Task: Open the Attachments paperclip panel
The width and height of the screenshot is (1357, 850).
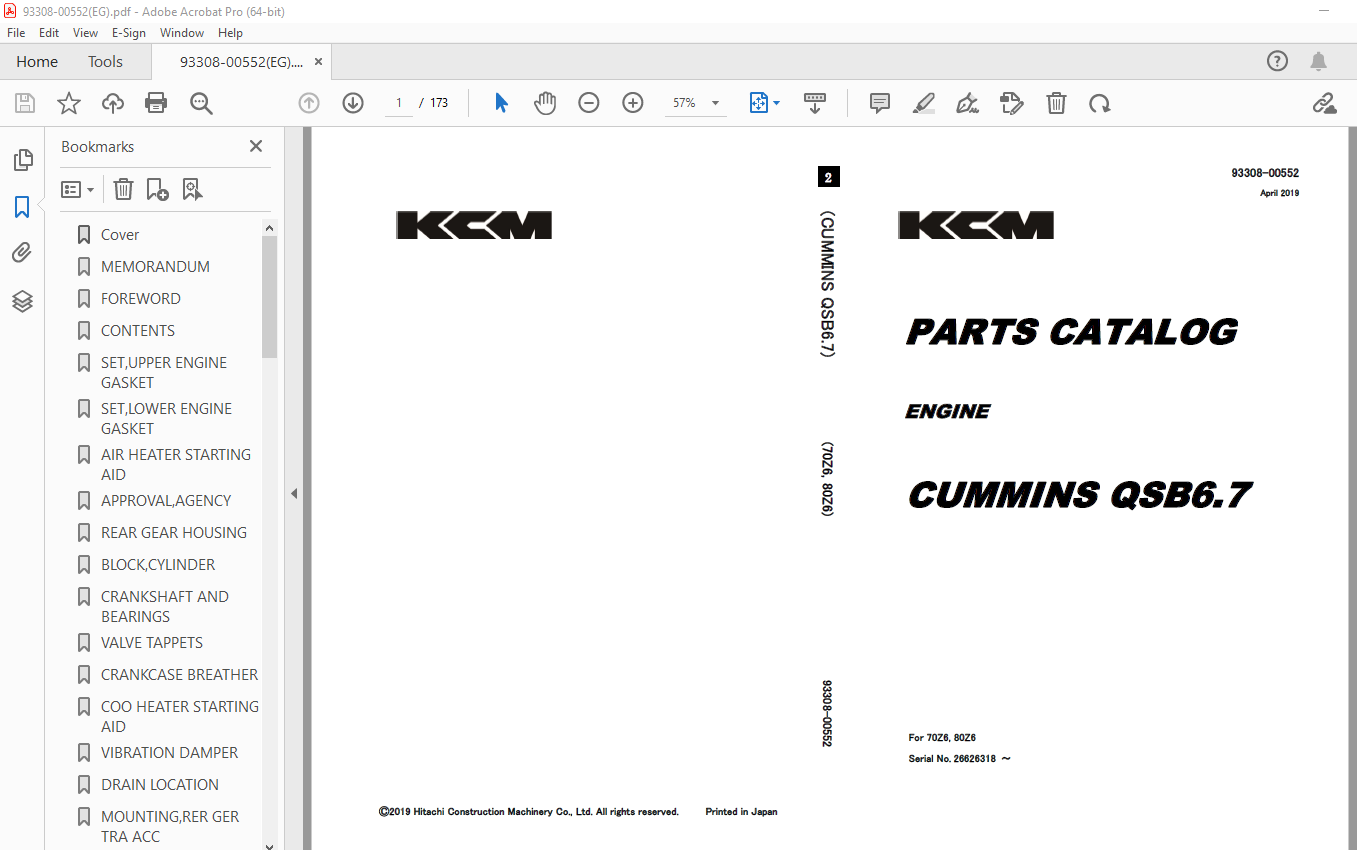Action: tap(22, 253)
